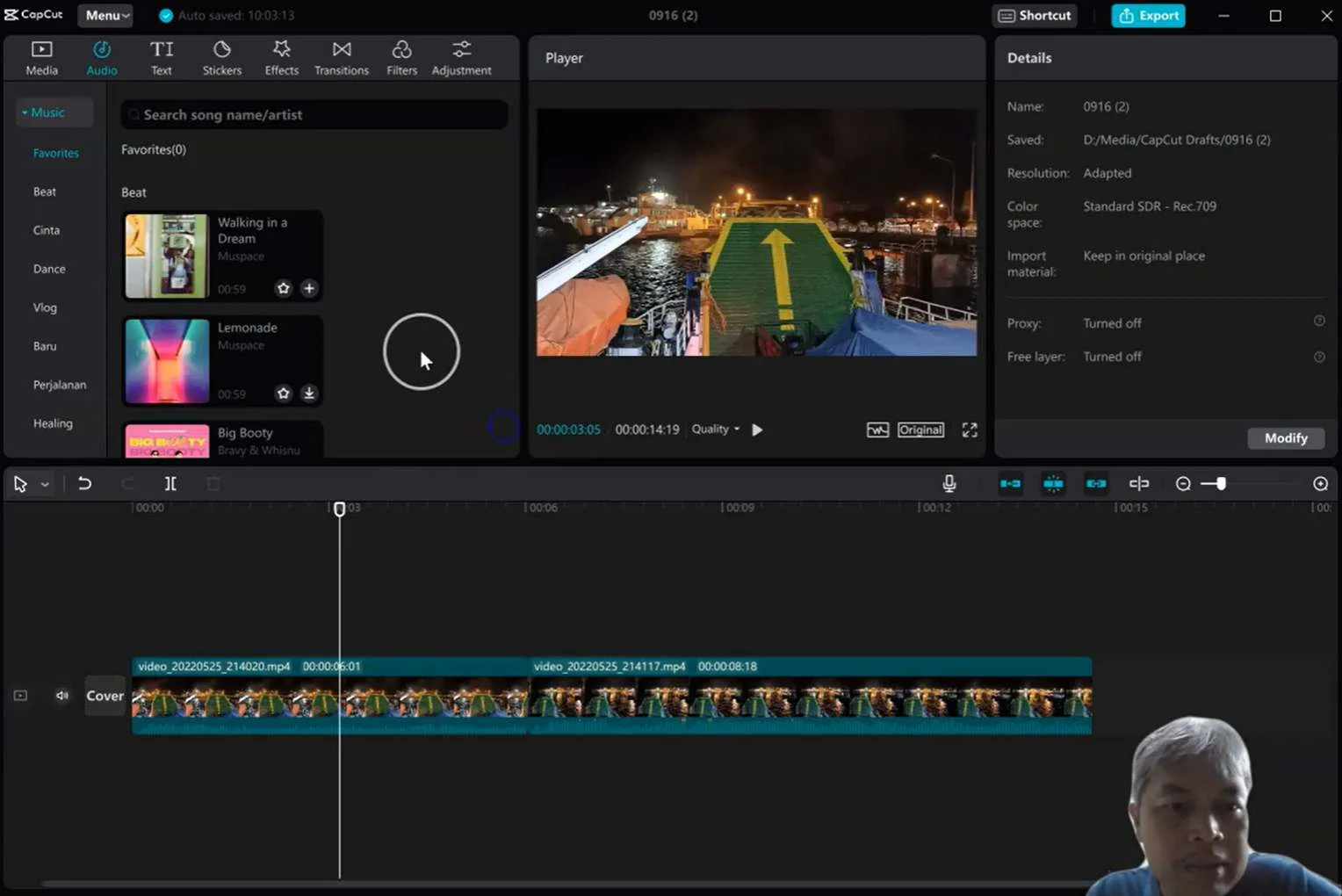Toggle preview axis
The width and height of the screenshot is (1342, 896).
(x=1139, y=483)
